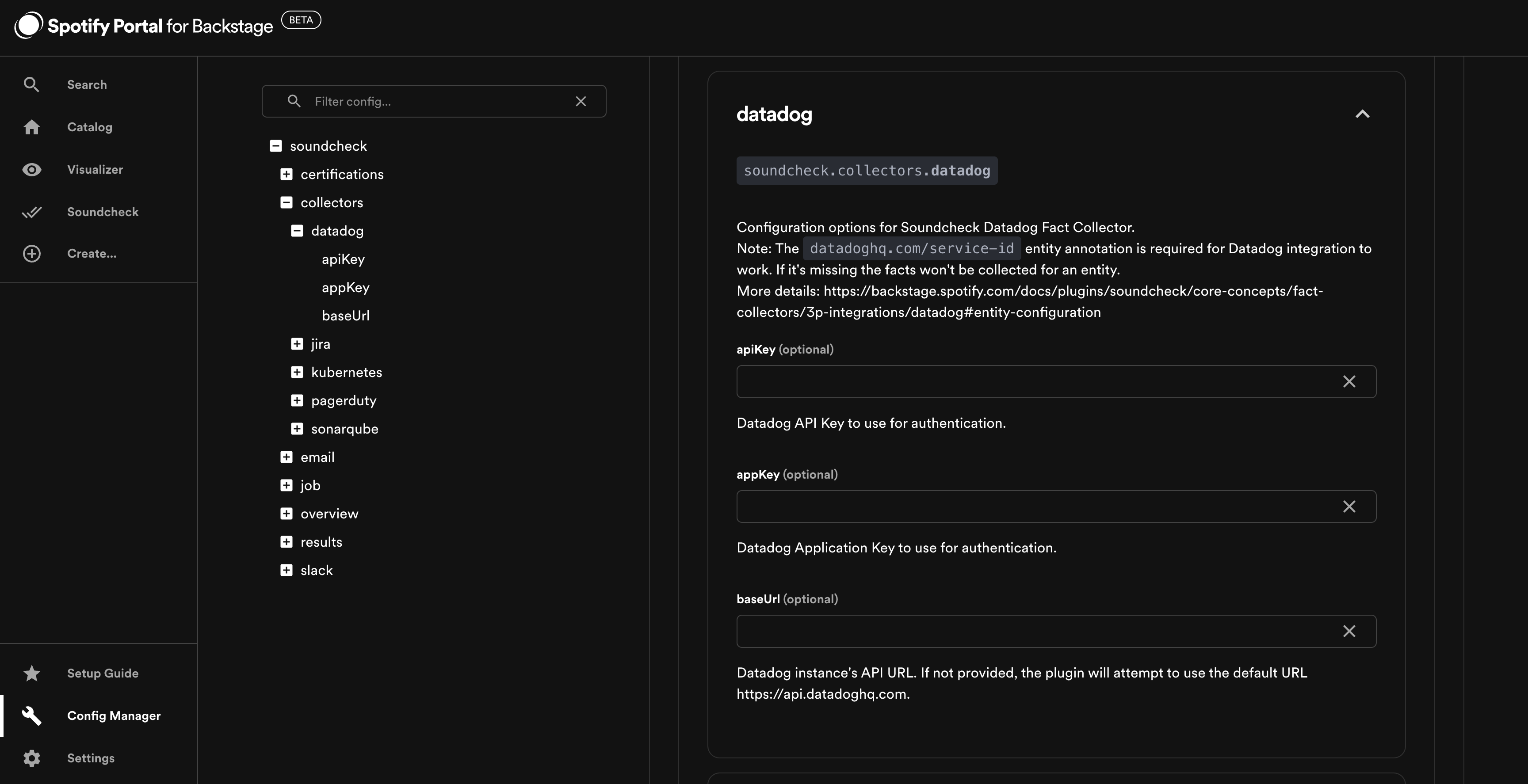Click the Visualizer eye icon
Viewport: 1528px width, 784px height.
pyautogui.click(x=31, y=170)
